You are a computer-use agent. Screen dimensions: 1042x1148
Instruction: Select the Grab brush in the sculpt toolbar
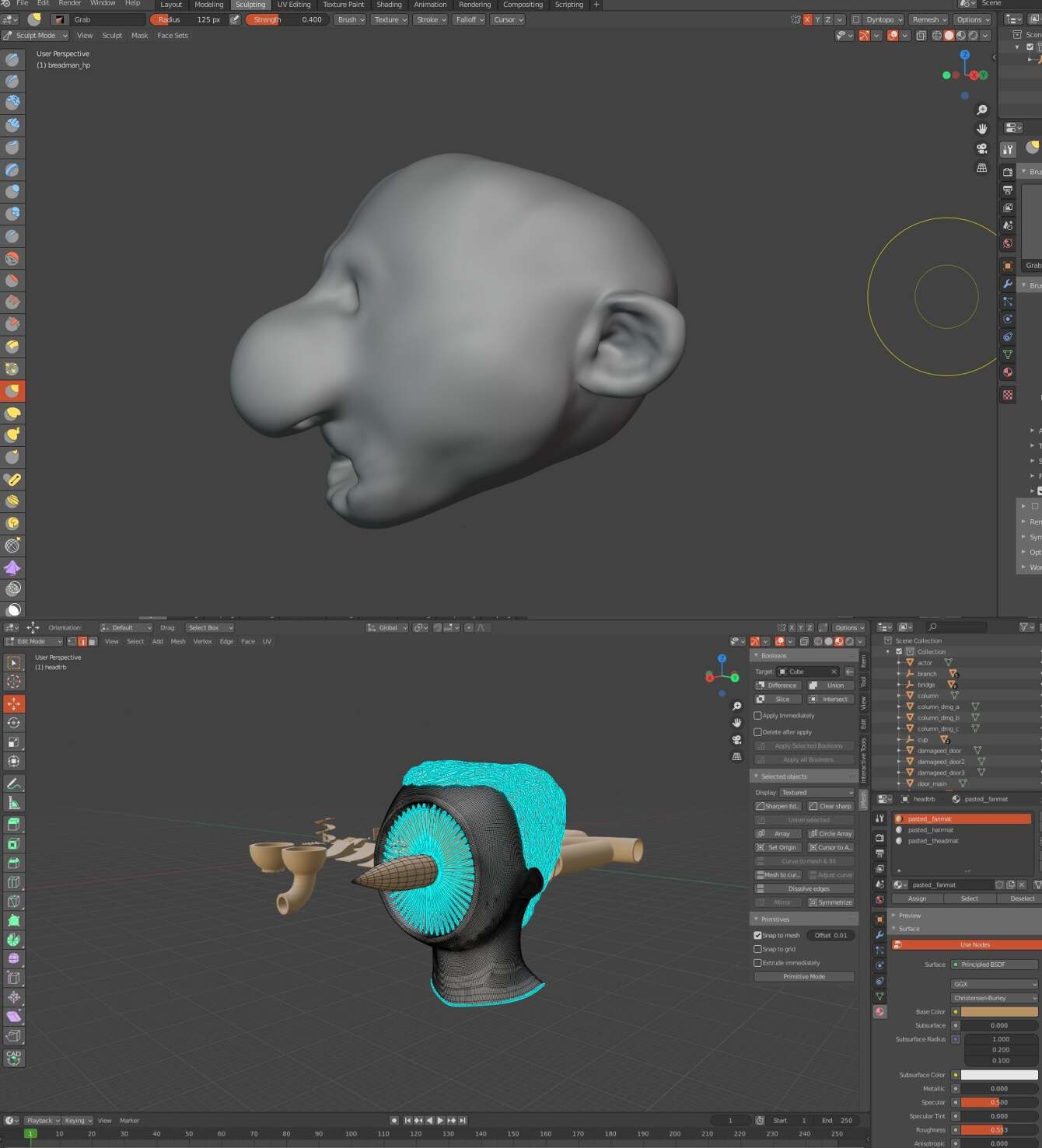tap(12, 391)
